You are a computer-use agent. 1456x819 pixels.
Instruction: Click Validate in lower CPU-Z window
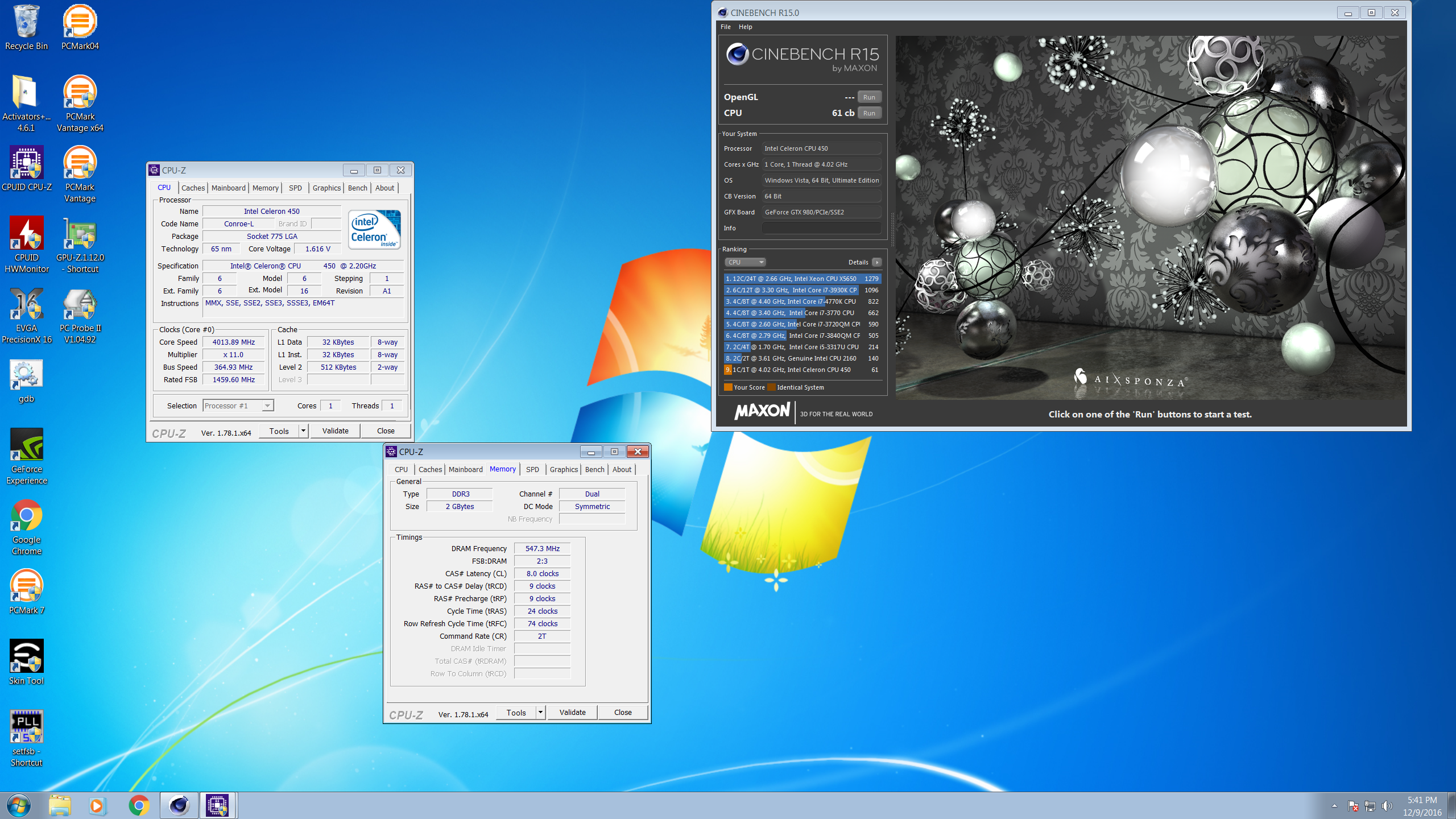pos(572,712)
